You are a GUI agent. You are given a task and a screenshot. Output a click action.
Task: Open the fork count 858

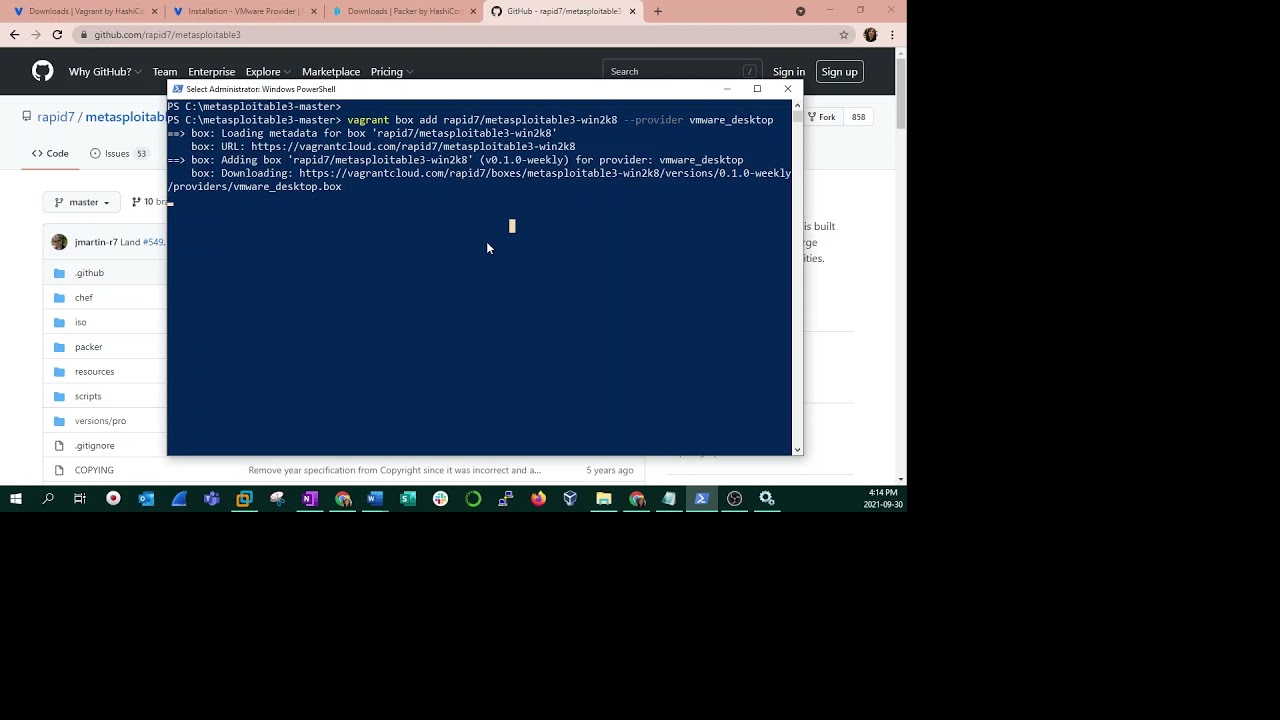[858, 117]
